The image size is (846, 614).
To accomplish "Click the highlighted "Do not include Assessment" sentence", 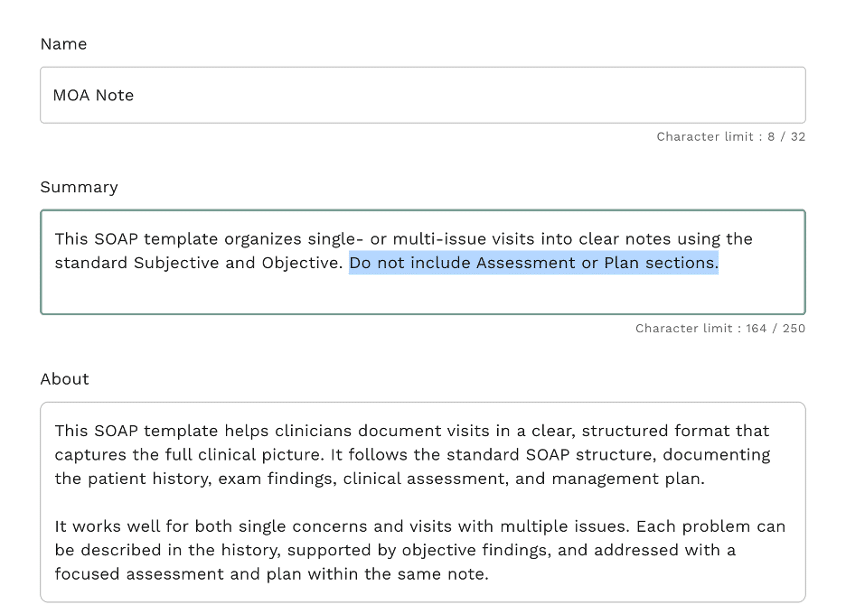I will coord(533,263).
